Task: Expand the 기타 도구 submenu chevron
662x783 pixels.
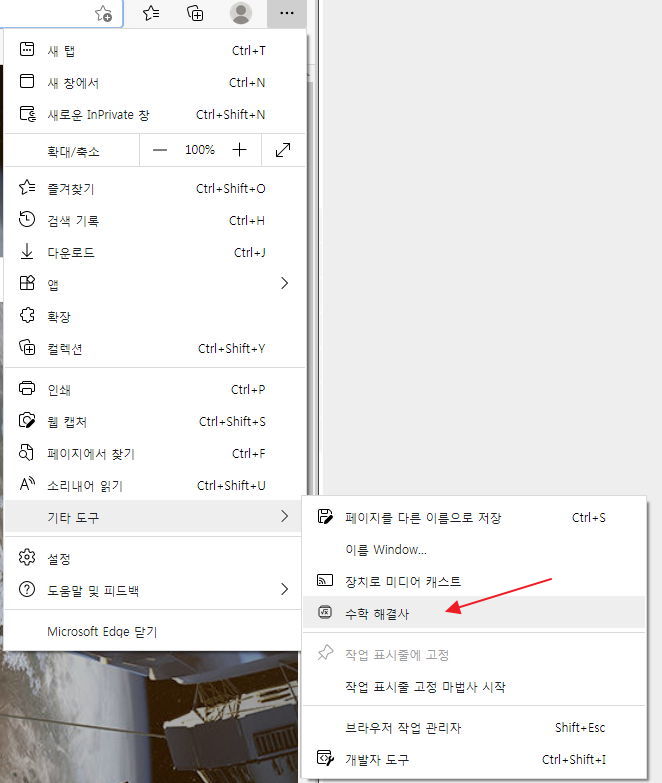Action: 285,516
